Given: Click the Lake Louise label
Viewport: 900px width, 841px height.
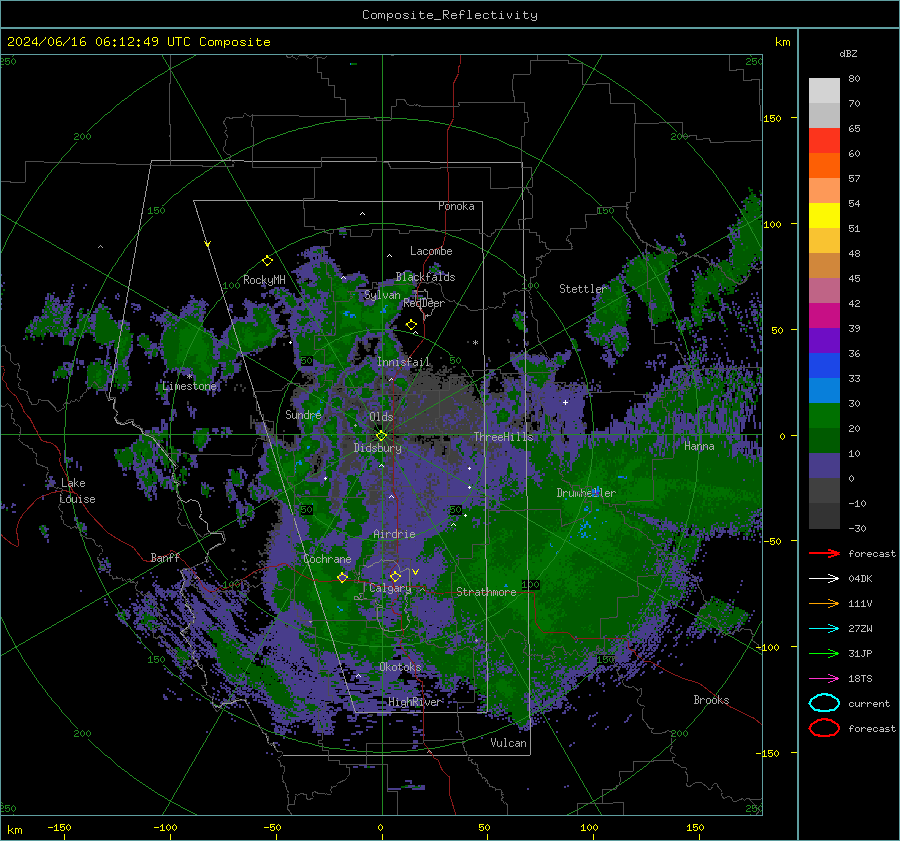Looking at the screenshot, I should [77, 491].
